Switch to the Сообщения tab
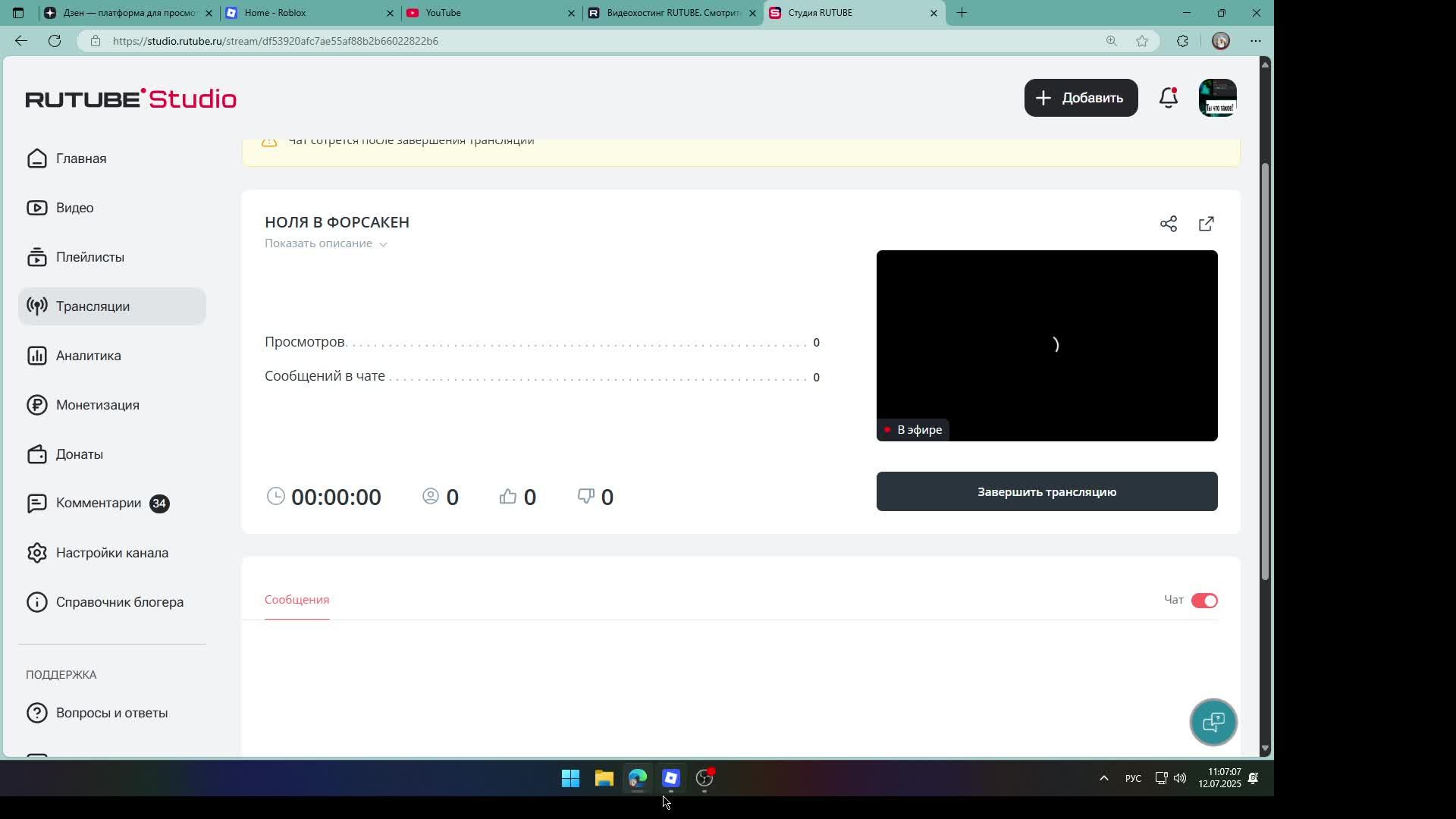This screenshot has width=1456, height=819. pyautogui.click(x=297, y=600)
